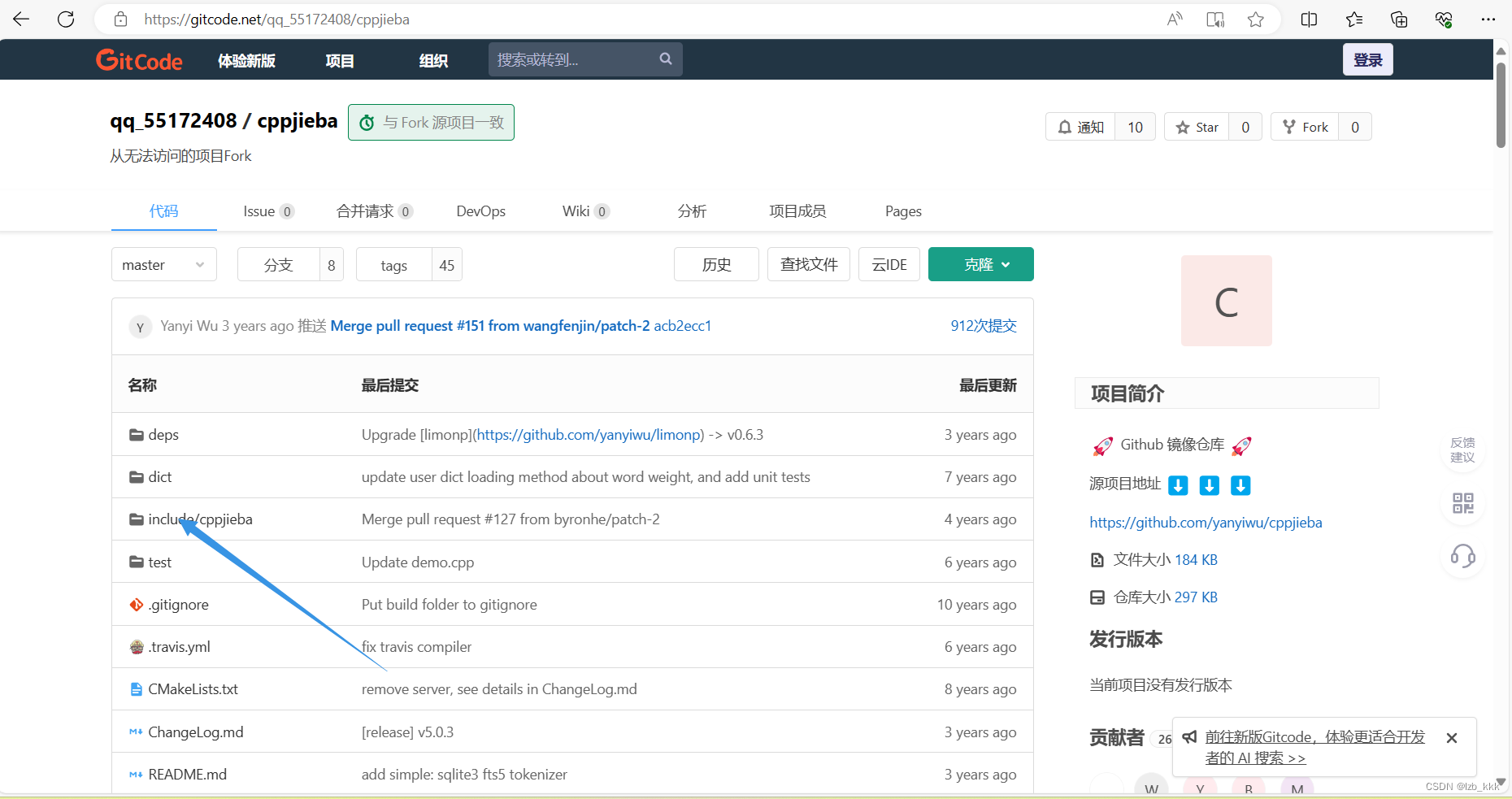Add page to favorites star icon

tap(1256, 20)
